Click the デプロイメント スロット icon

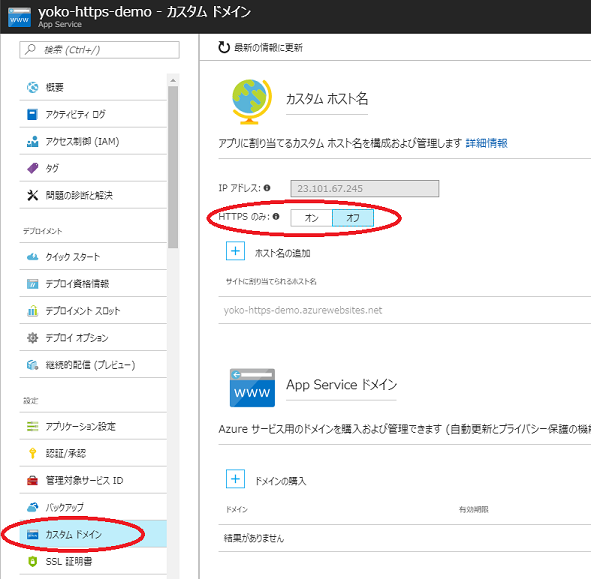[32, 311]
